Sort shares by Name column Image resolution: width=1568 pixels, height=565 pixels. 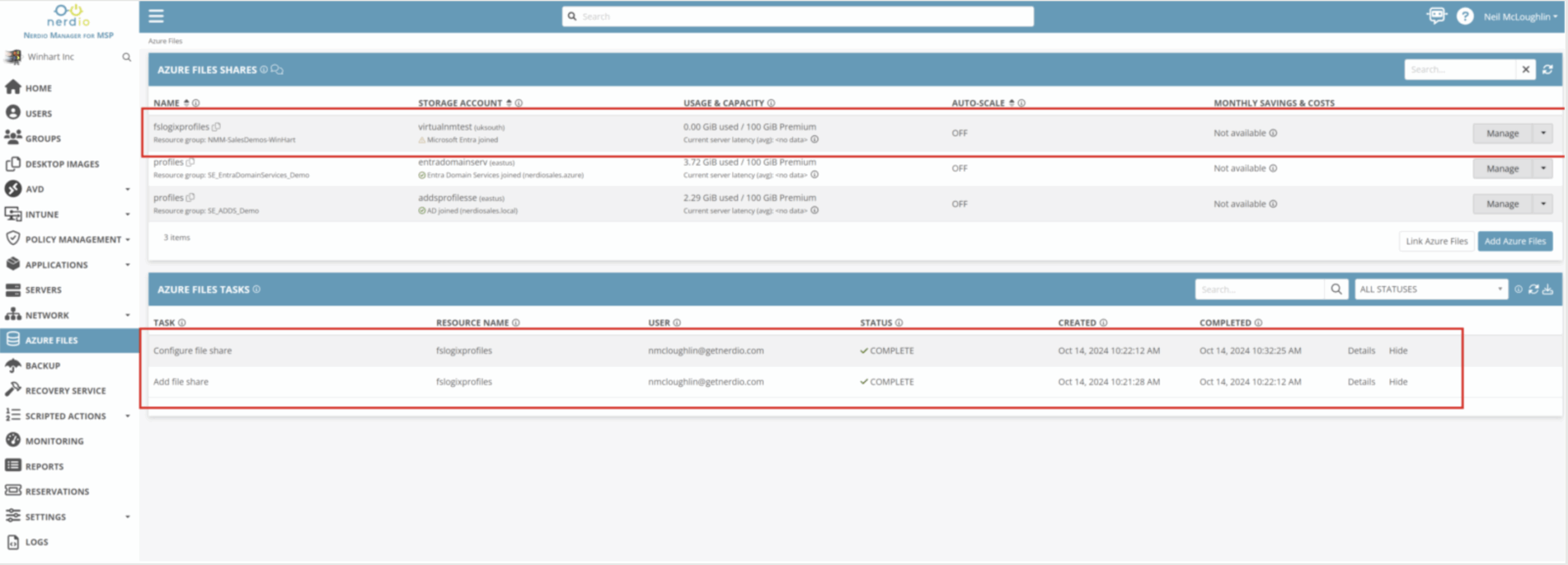coord(186,103)
